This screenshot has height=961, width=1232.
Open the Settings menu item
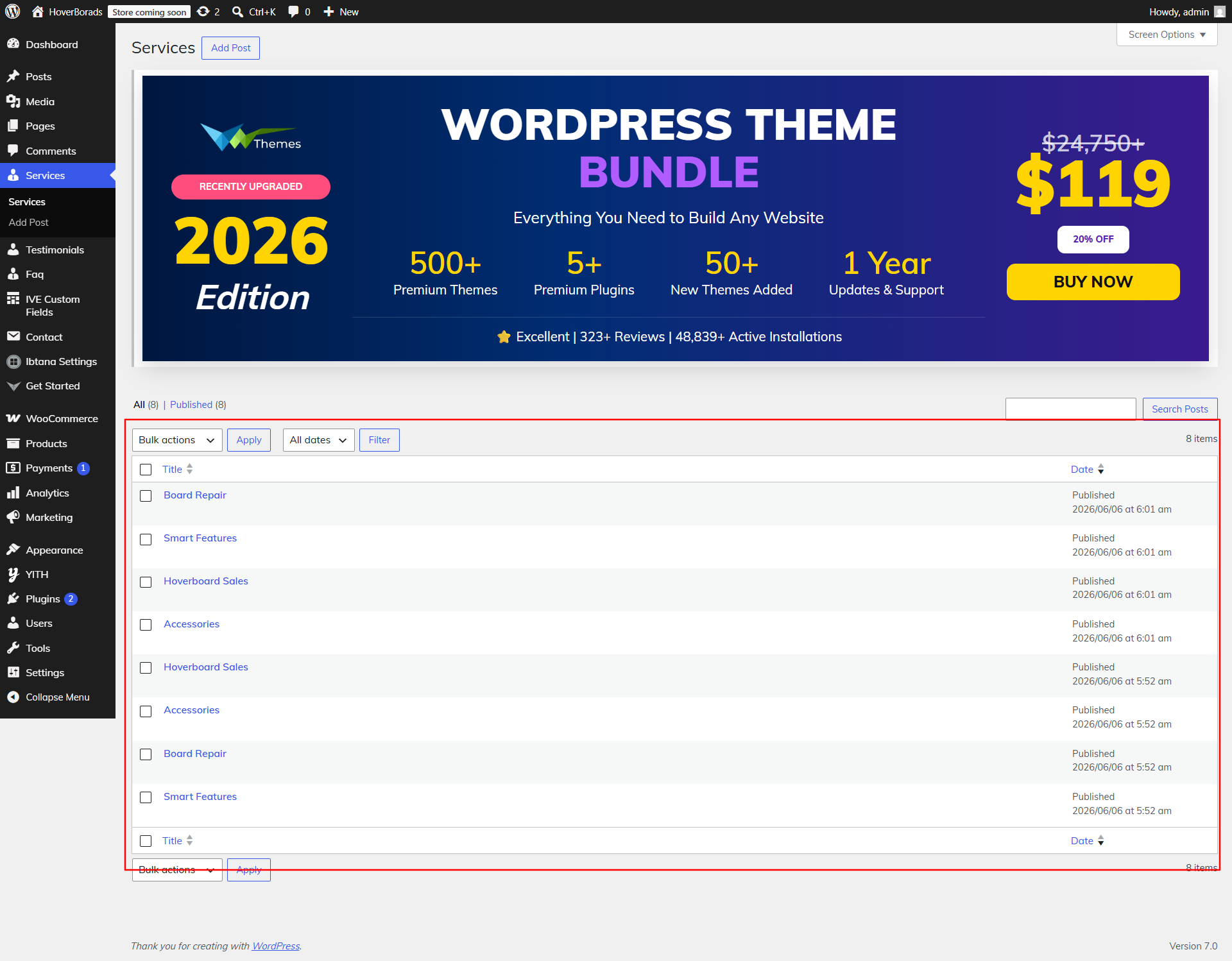pyautogui.click(x=58, y=672)
